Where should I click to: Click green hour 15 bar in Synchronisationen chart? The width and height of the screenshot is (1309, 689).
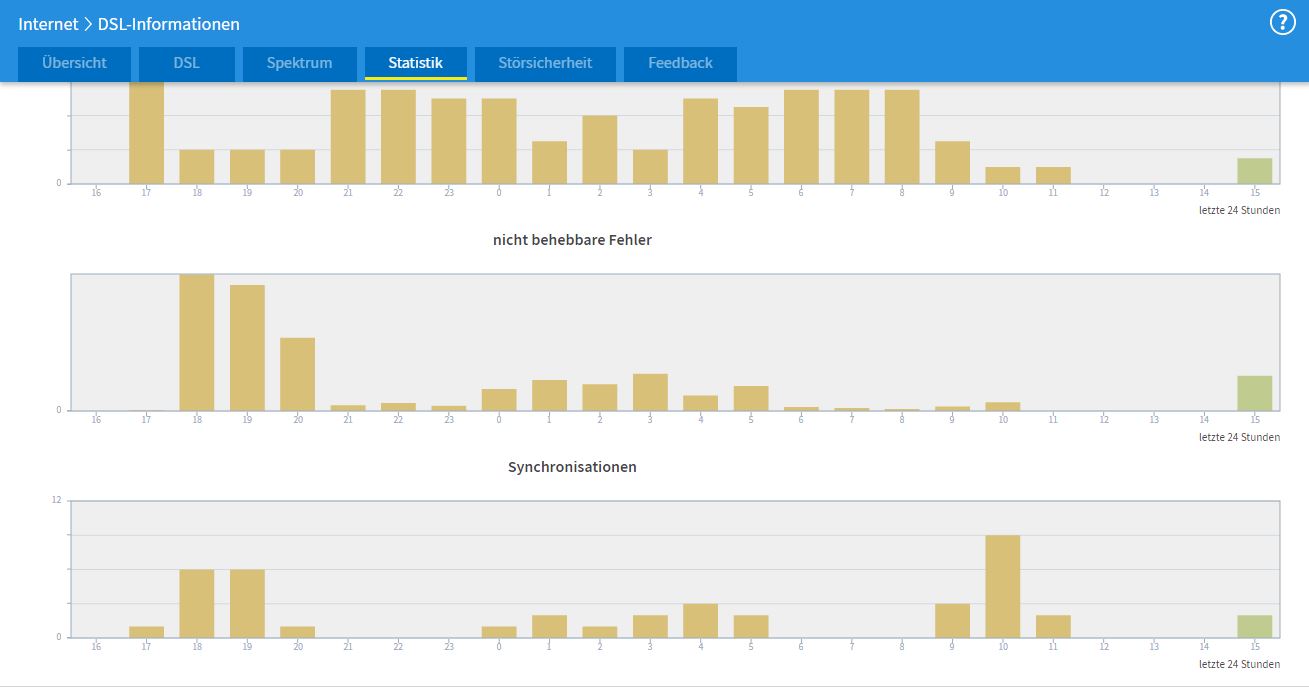[x=1254, y=626]
